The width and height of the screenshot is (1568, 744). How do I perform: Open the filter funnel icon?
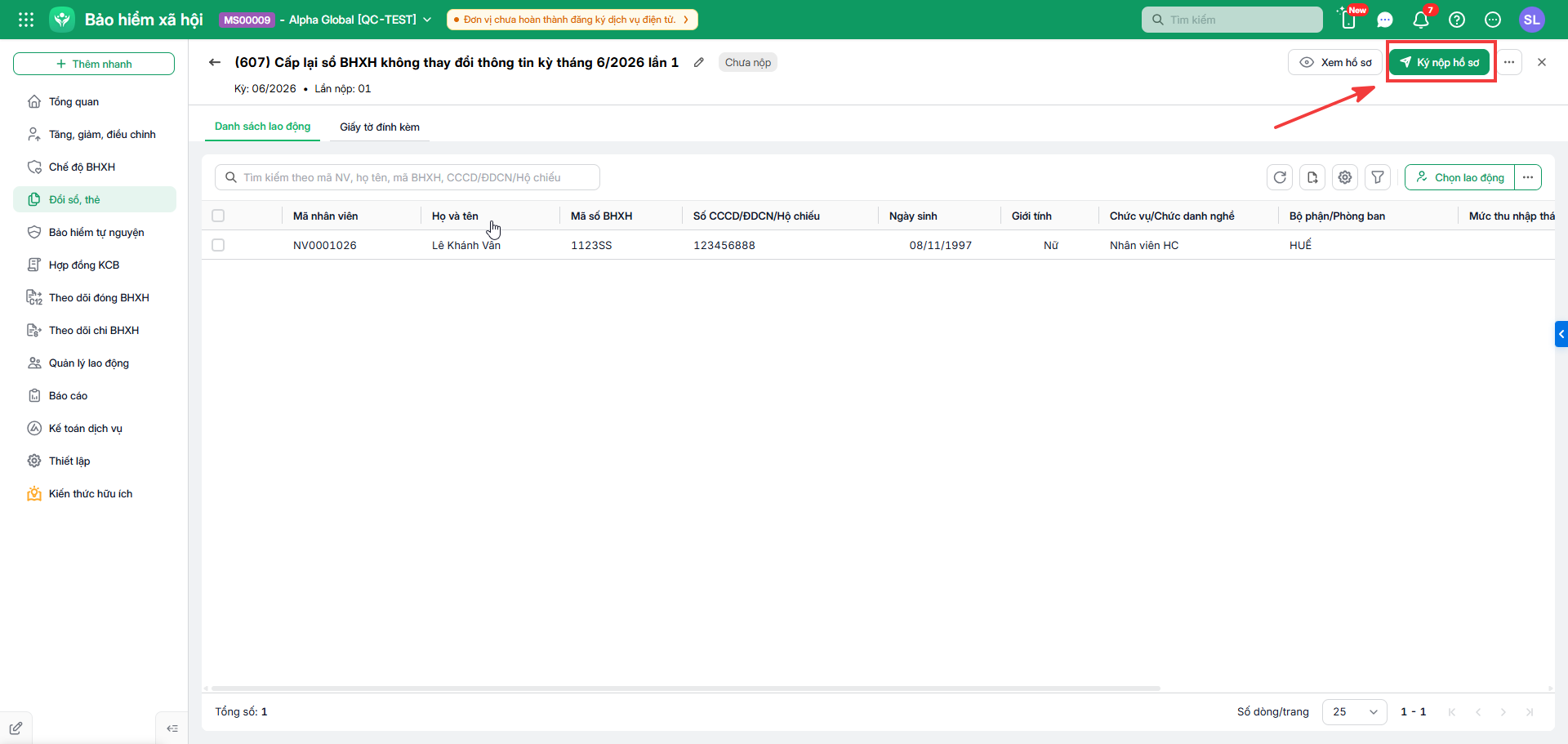[x=1378, y=177]
